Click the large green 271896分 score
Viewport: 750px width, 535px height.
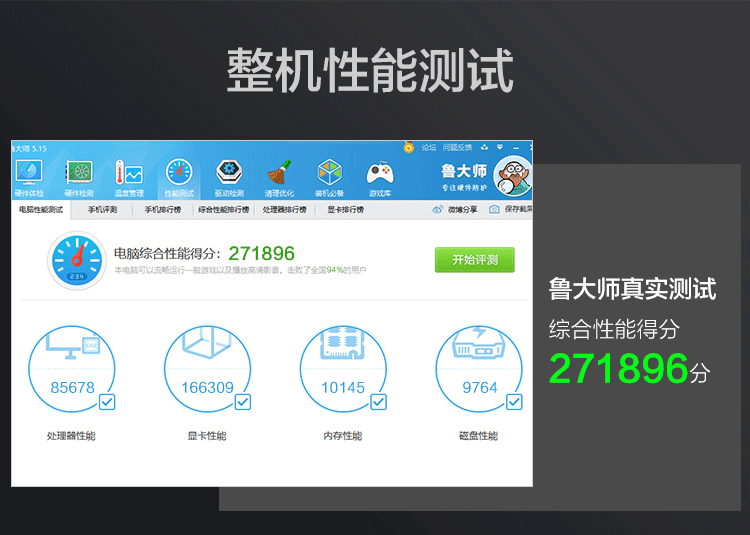pyautogui.click(x=629, y=368)
